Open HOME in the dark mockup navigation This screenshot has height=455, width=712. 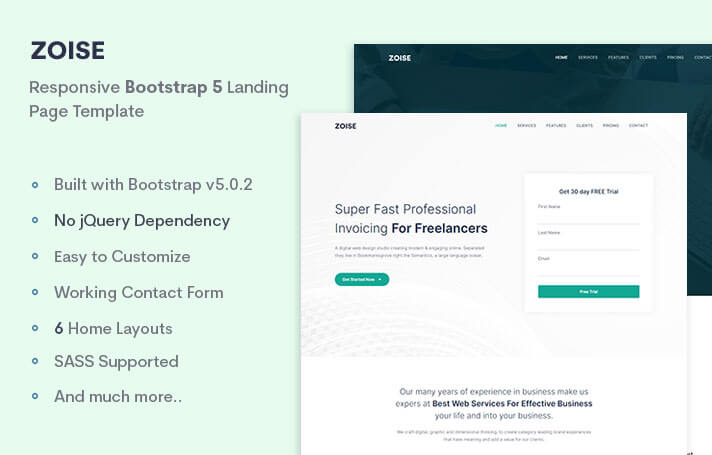click(x=561, y=58)
